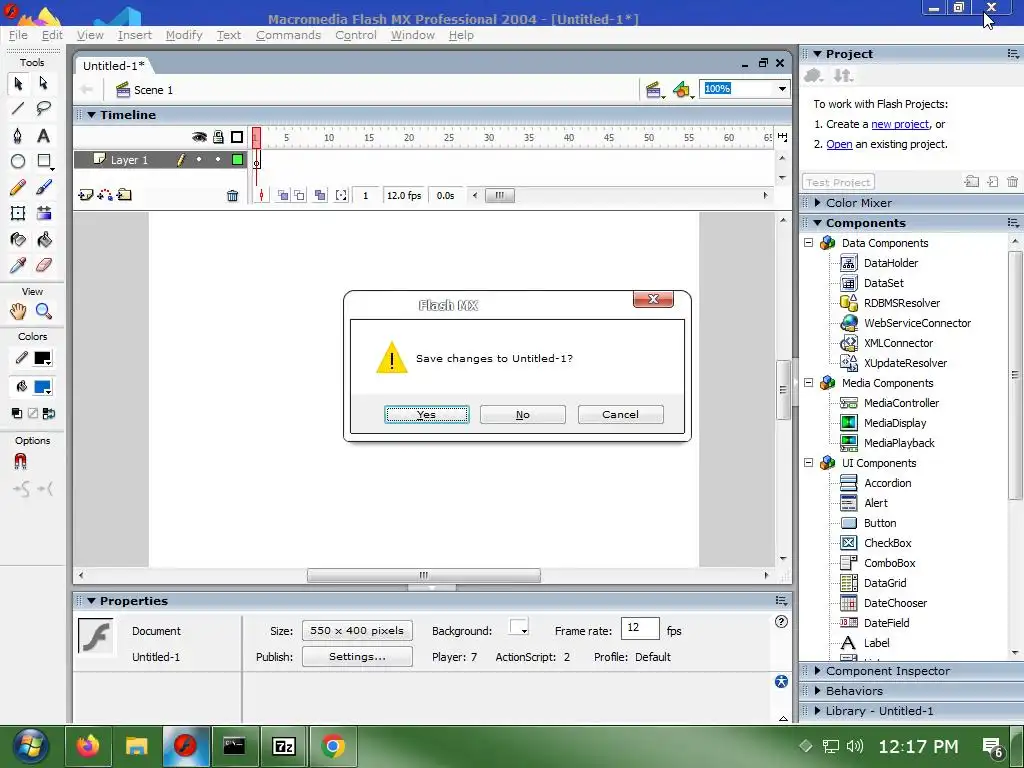The height and width of the screenshot is (768, 1024).
Task: Toggle Layer 1 lock dot
Action: coord(218,159)
